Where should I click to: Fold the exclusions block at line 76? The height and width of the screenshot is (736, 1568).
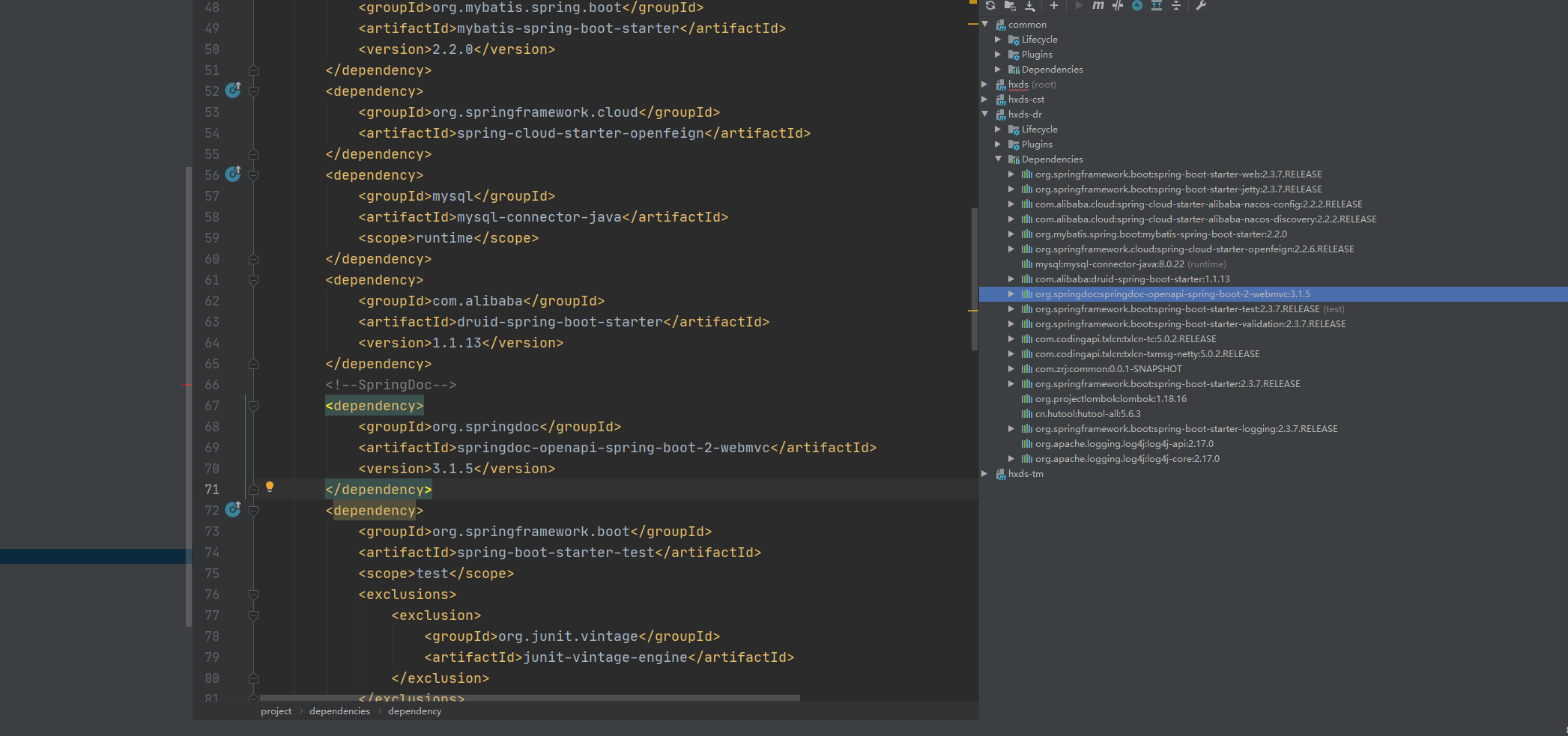[x=254, y=594]
